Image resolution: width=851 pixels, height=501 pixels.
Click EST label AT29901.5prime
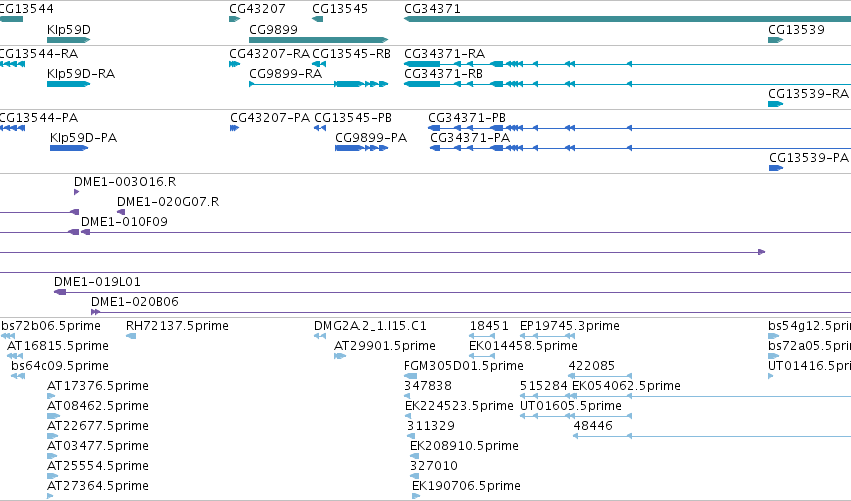tap(385, 346)
